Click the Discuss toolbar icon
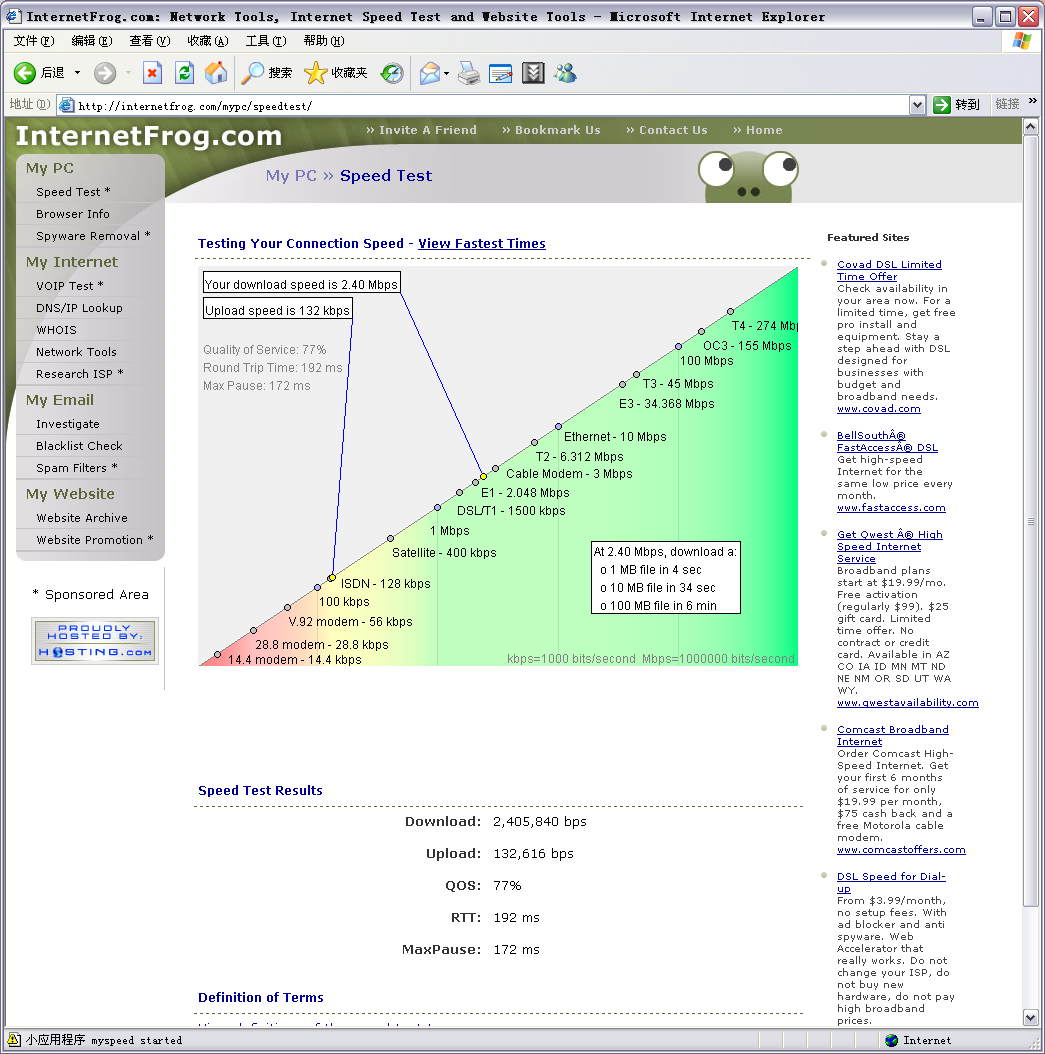This screenshot has width=1045, height=1054. tap(533, 73)
